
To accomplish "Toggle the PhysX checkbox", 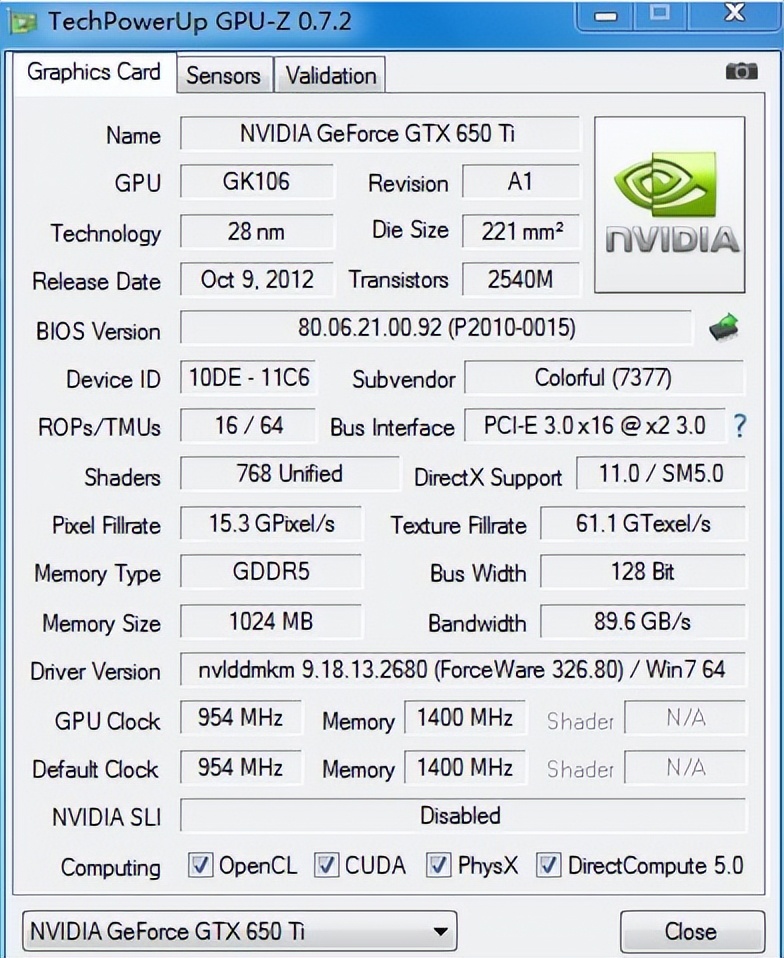I will [x=439, y=865].
